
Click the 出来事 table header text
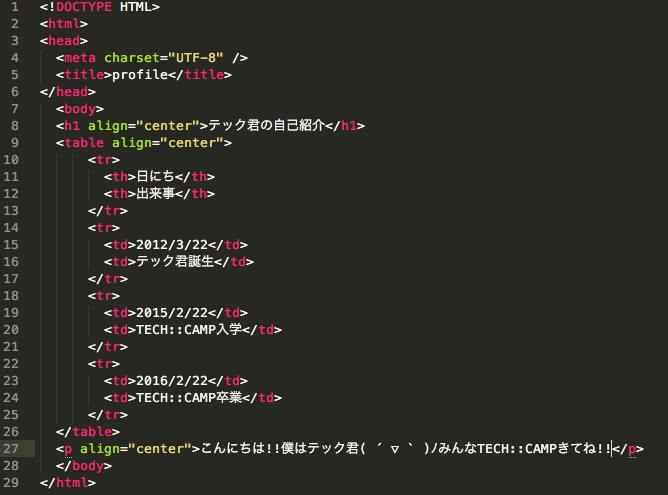155,193
